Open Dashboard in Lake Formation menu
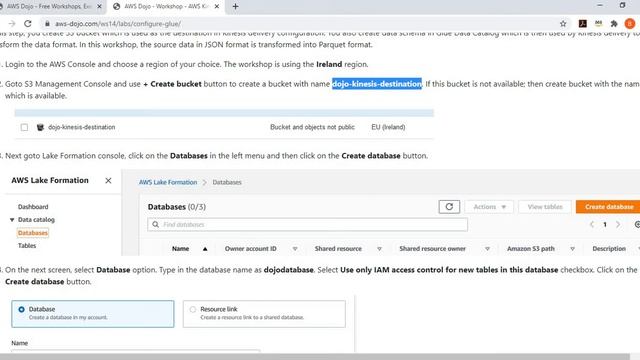Viewport: 640px width, 360px height. (x=33, y=207)
